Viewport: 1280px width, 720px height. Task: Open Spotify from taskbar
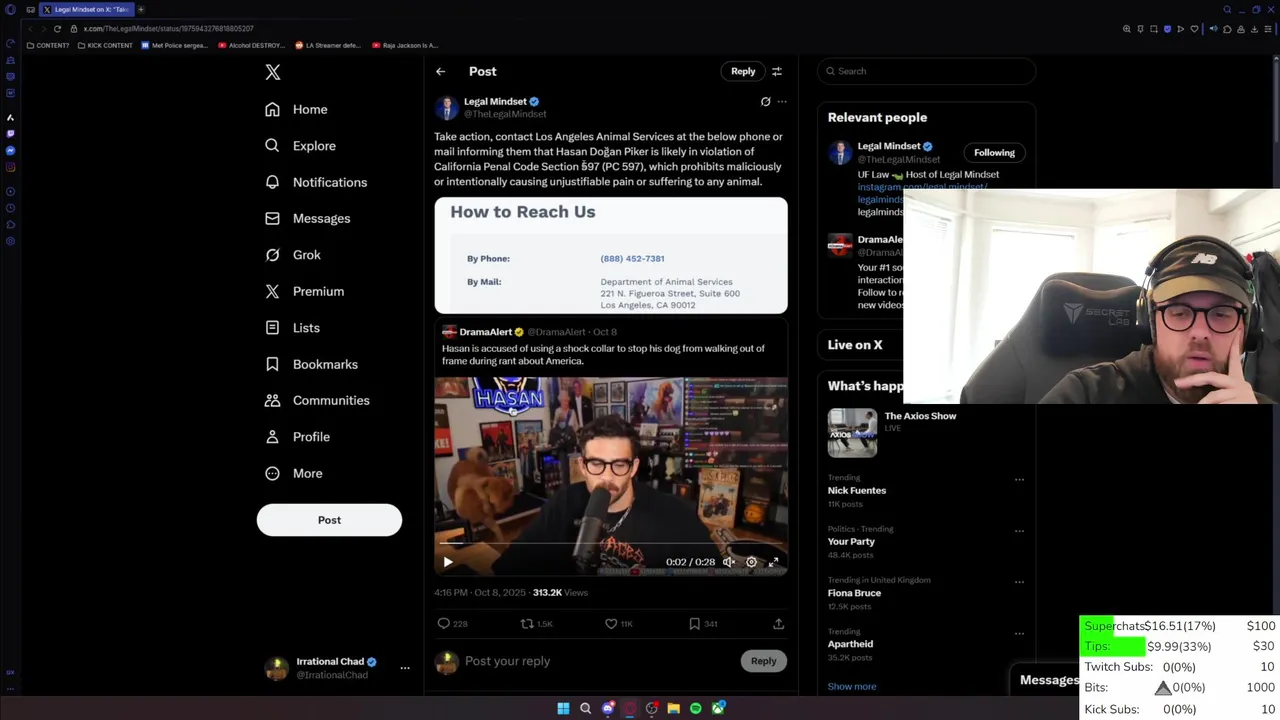696,708
